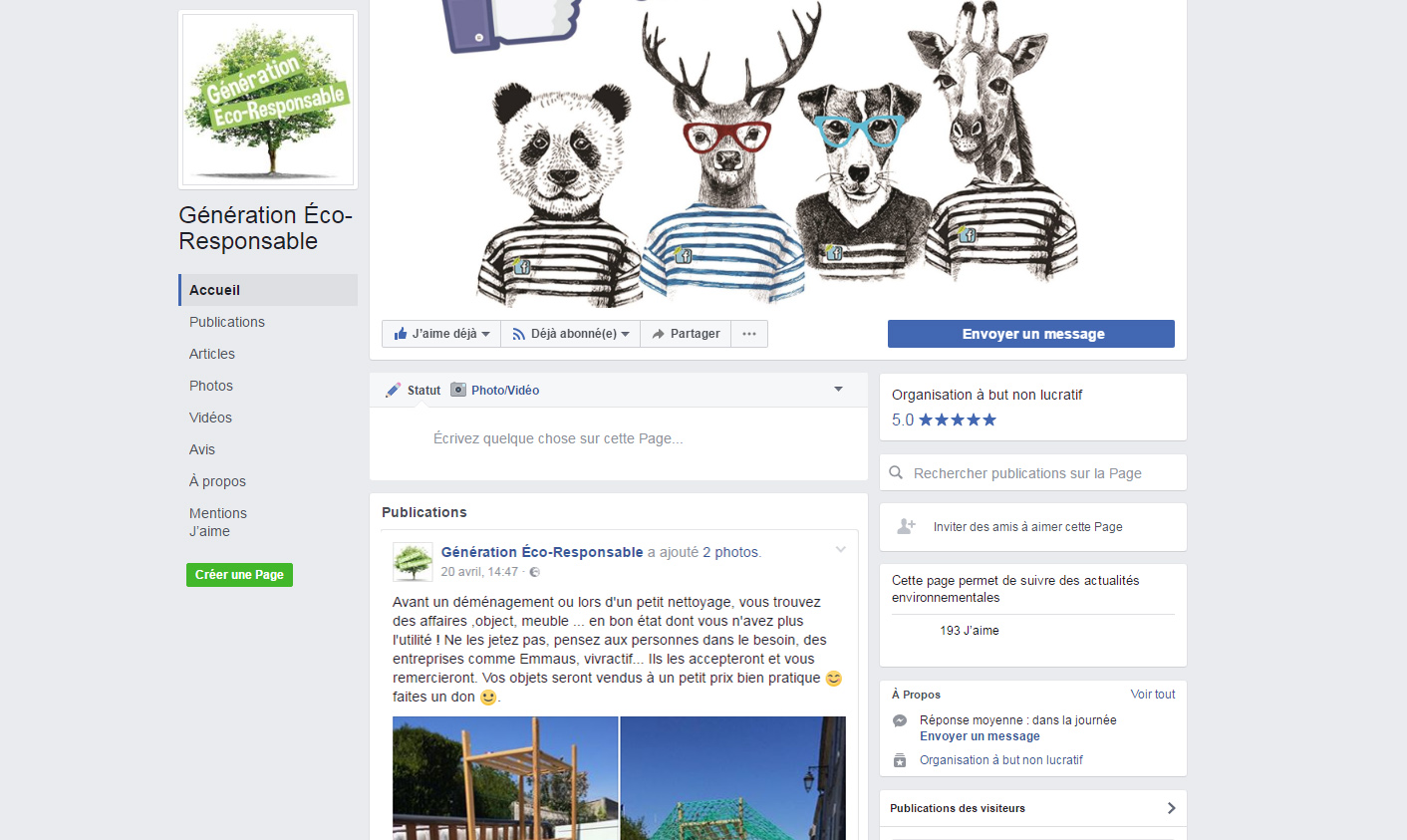This screenshot has height=840, width=1407.
Task: Click the page profile tree logo
Action: point(268,100)
